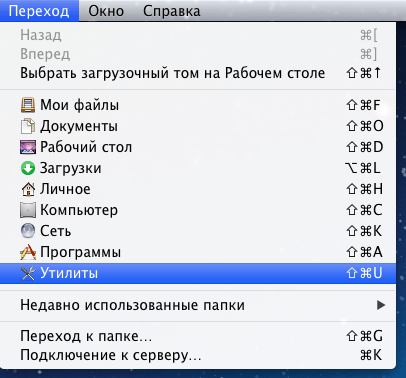Click the green Downloads (Загрузки) arrow icon
The height and width of the screenshot is (378, 406).
28,168
